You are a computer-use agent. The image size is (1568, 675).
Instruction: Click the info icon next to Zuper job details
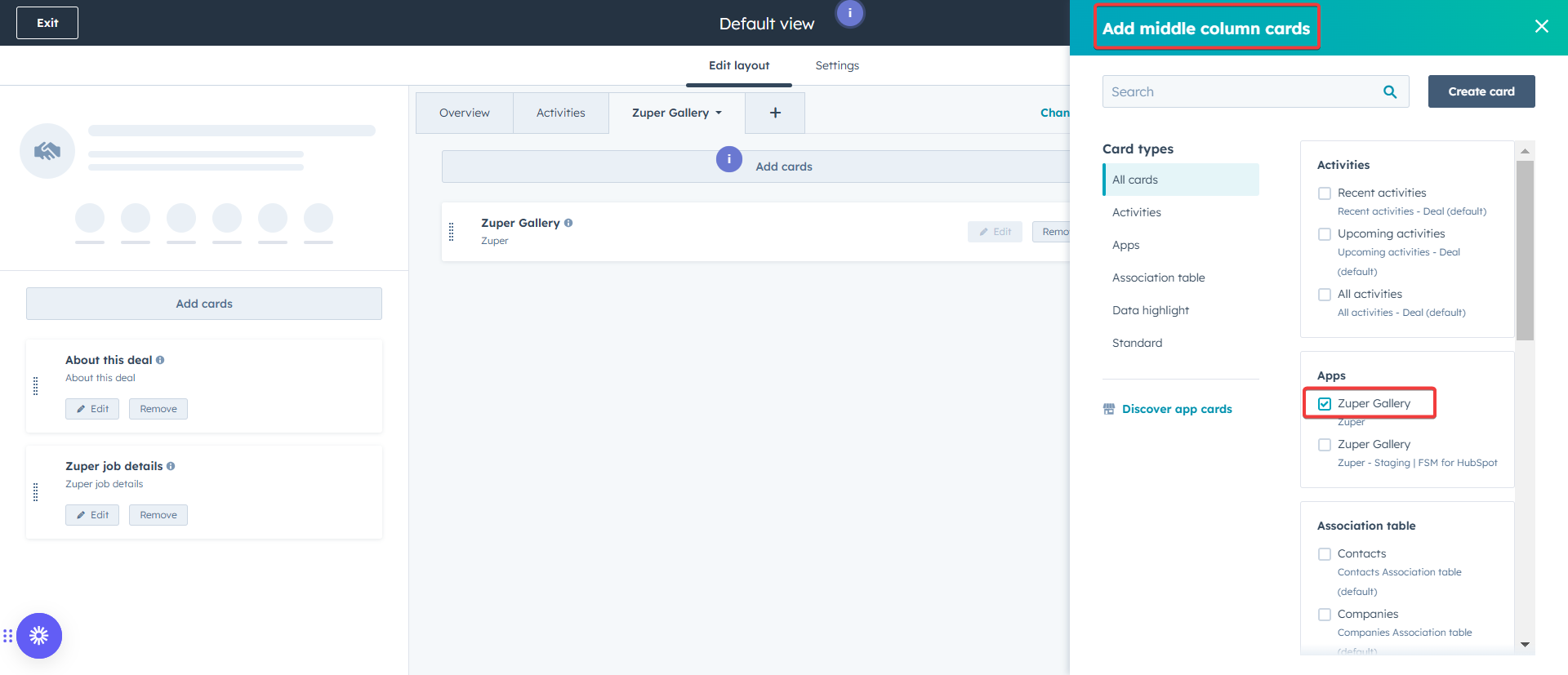pyautogui.click(x=171, y=466)
